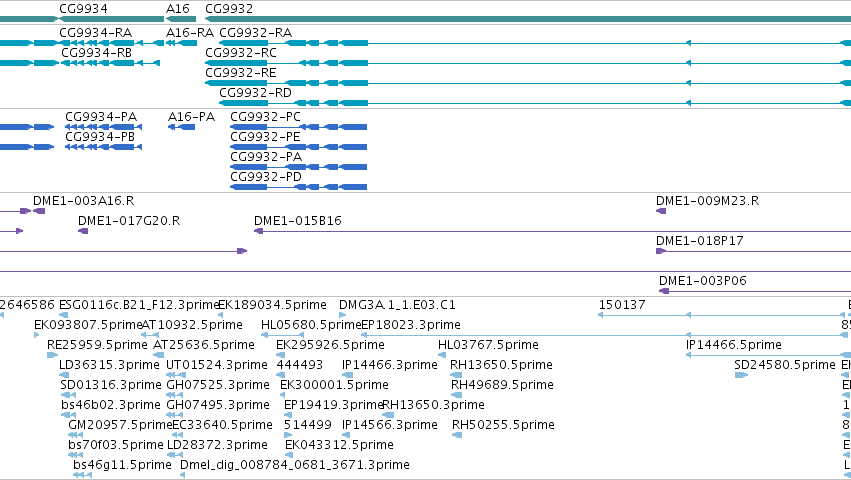This screenshot has width=851, height=480.
Task: Select the DME1-003P06 clone label
Action: (x=703, y=281)
